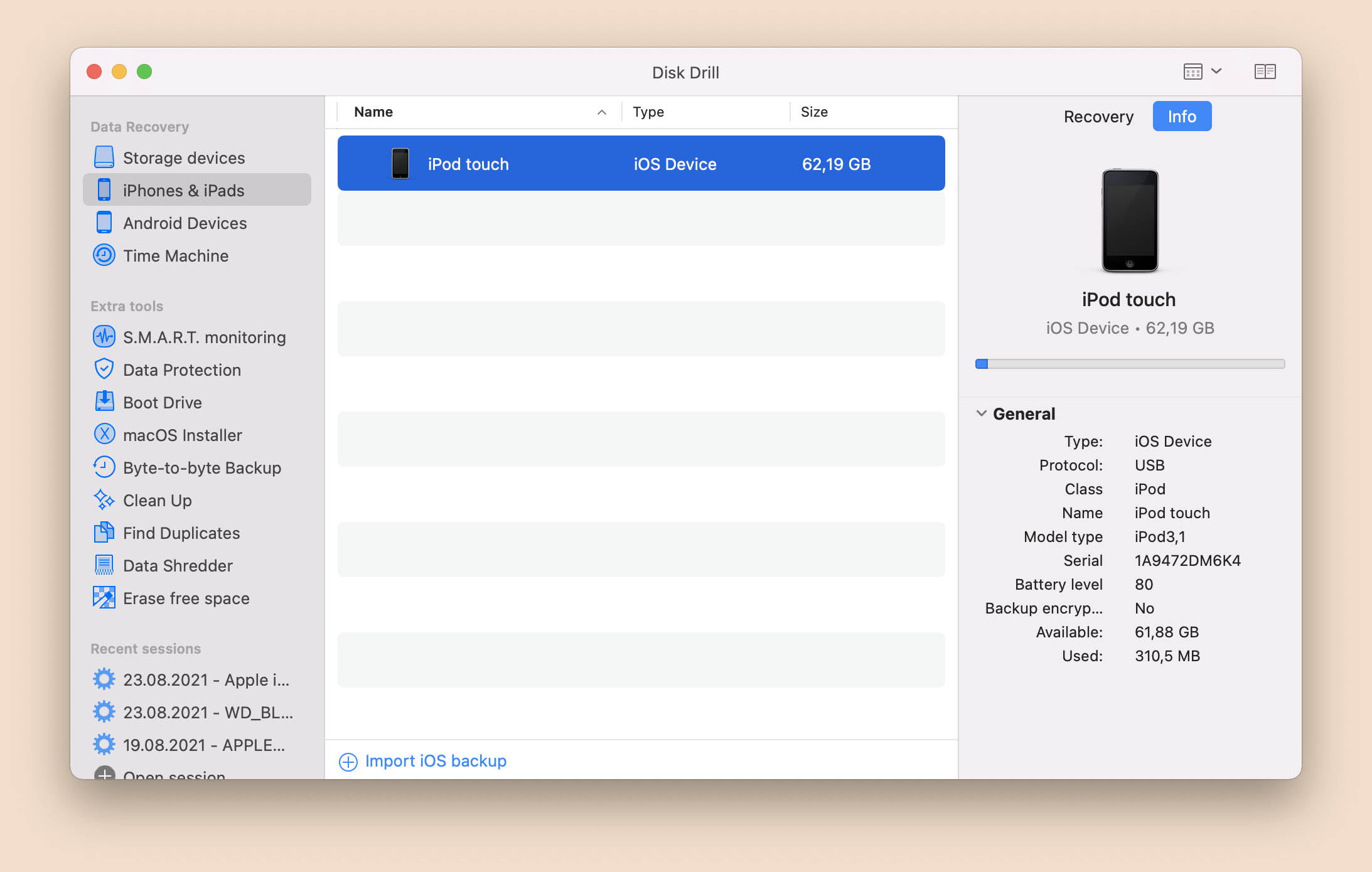Click the Data Shredder icon
Screen dimensions: 1372x872
click(104, 565)
